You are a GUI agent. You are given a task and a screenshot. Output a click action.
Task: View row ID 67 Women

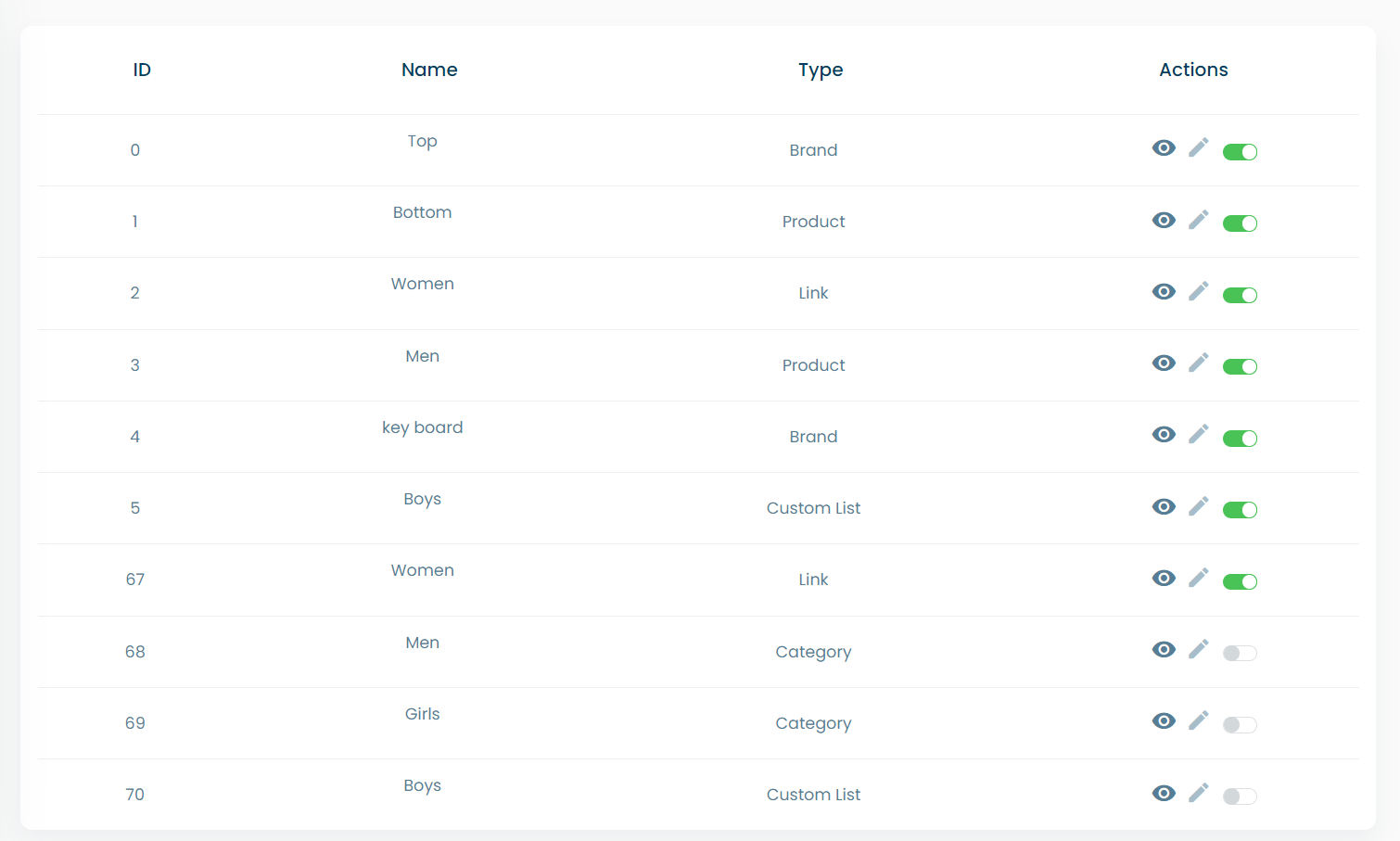(1164, 578)
